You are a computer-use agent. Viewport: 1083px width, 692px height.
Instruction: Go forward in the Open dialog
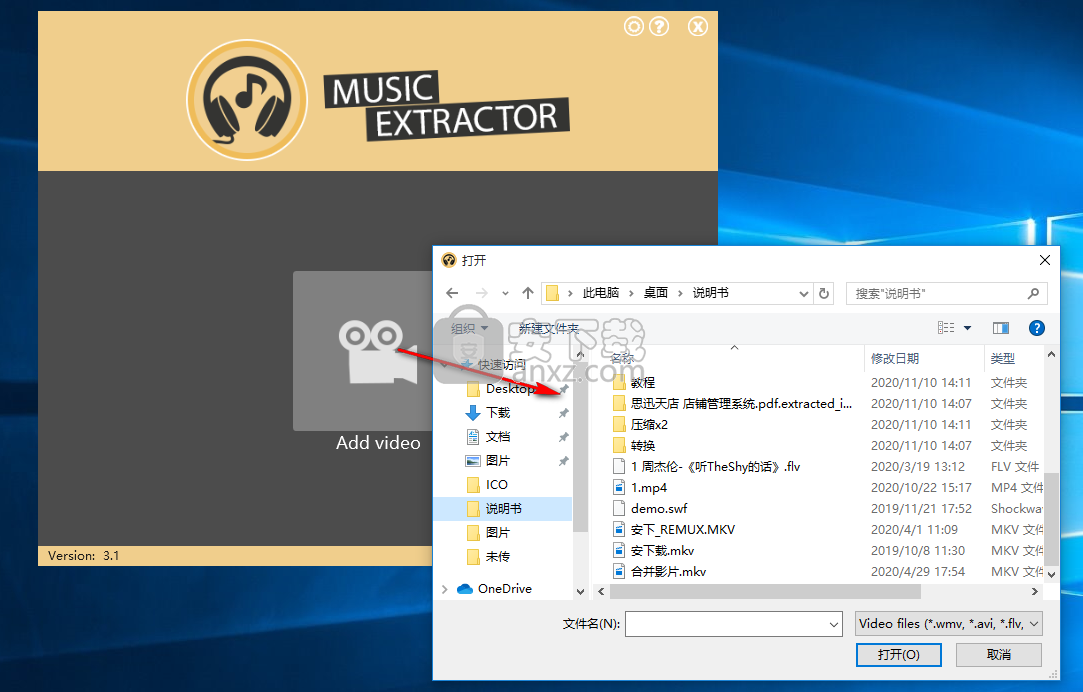click(x=481, y=293)
